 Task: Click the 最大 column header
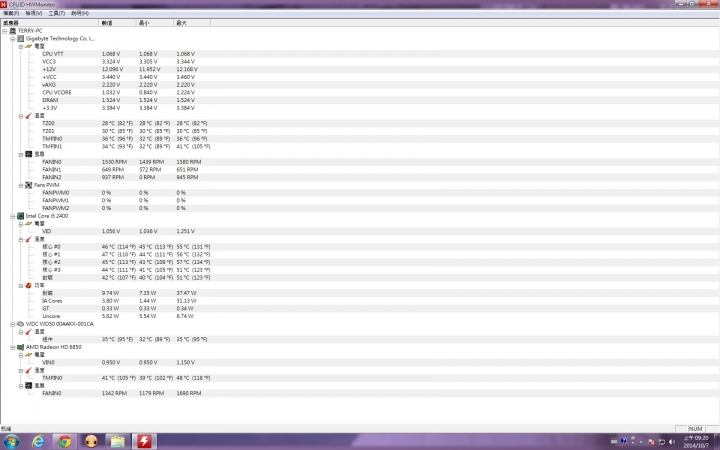[x=192, y=22]
